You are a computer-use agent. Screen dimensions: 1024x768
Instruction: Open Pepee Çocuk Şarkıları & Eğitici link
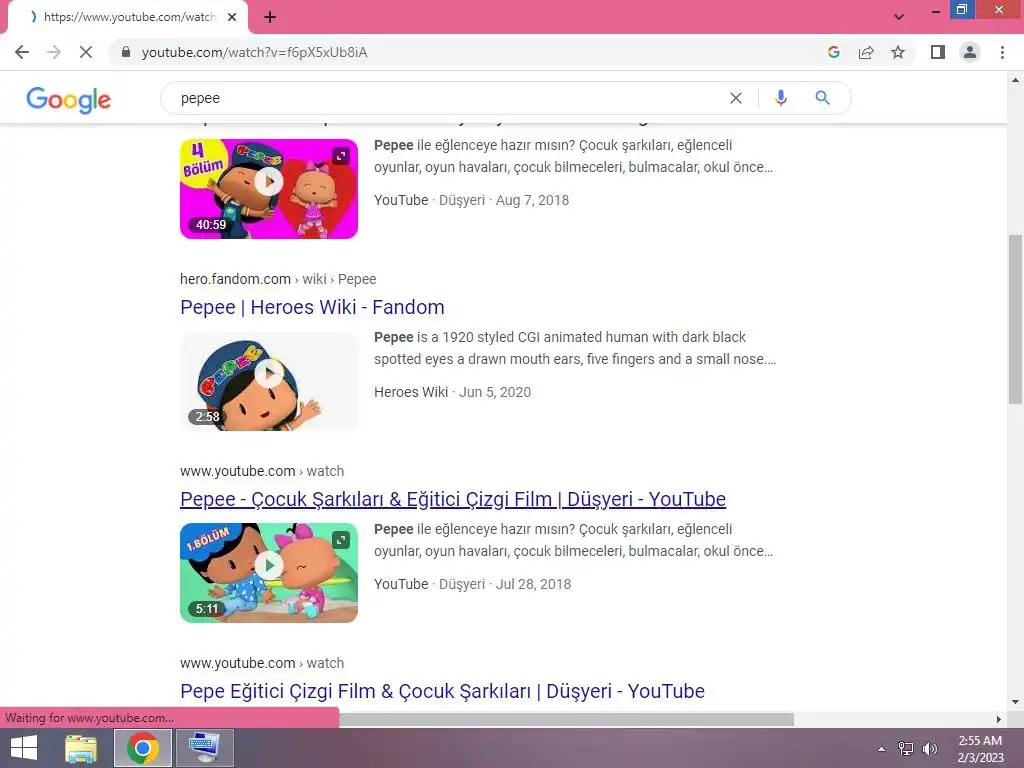click(x=453, y=499)
